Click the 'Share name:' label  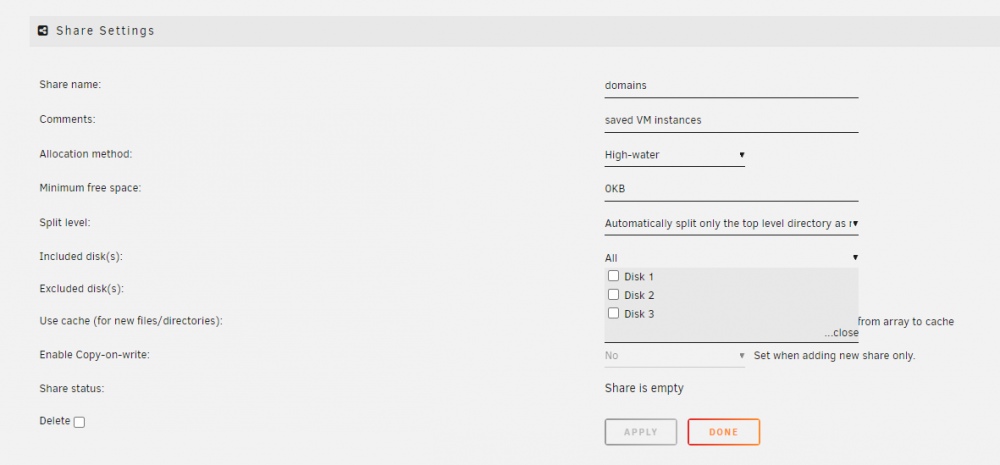tap(70, 84)
